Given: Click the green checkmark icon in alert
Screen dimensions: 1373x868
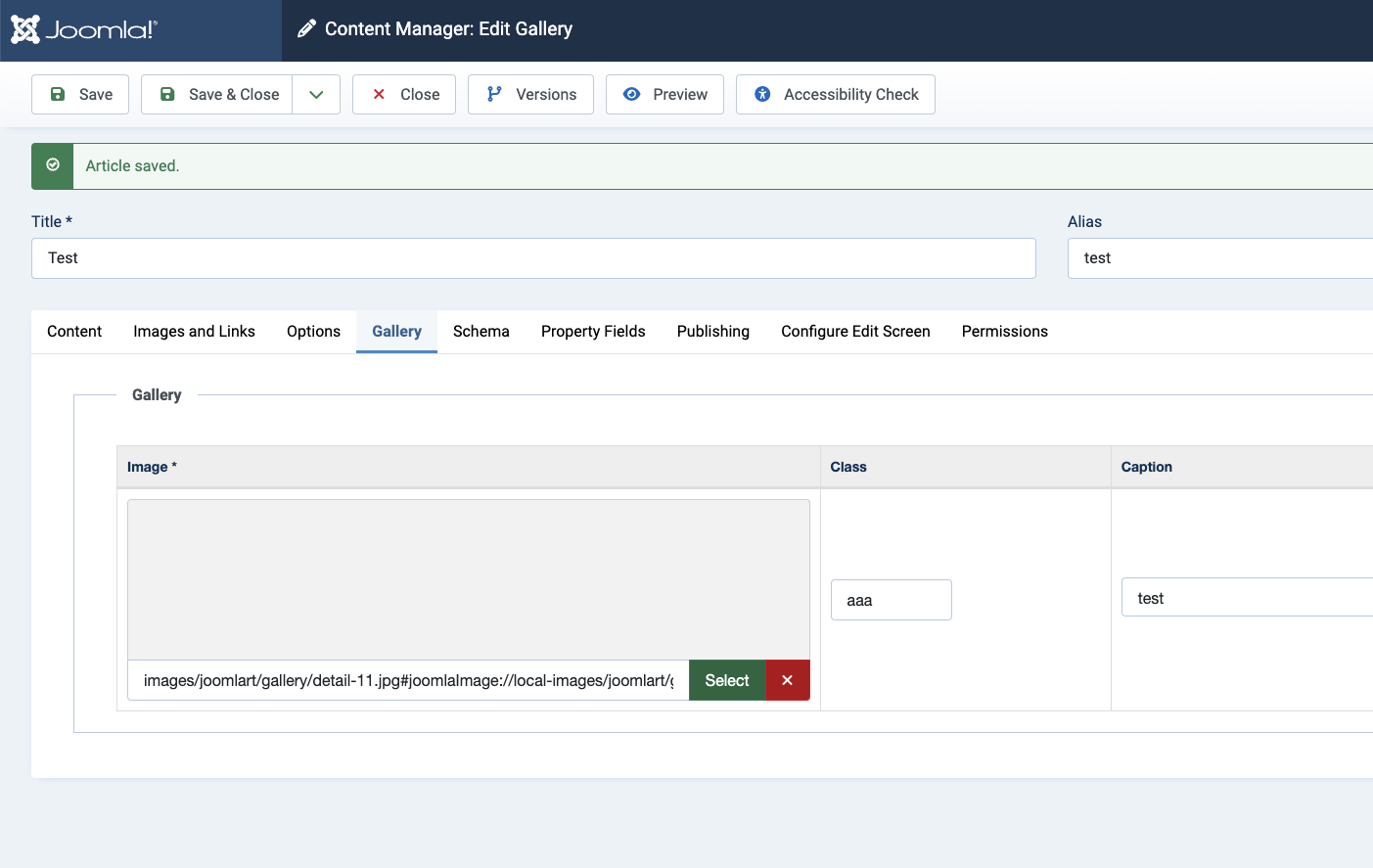Looking at the screenshot, I should (x=53, y=165).
